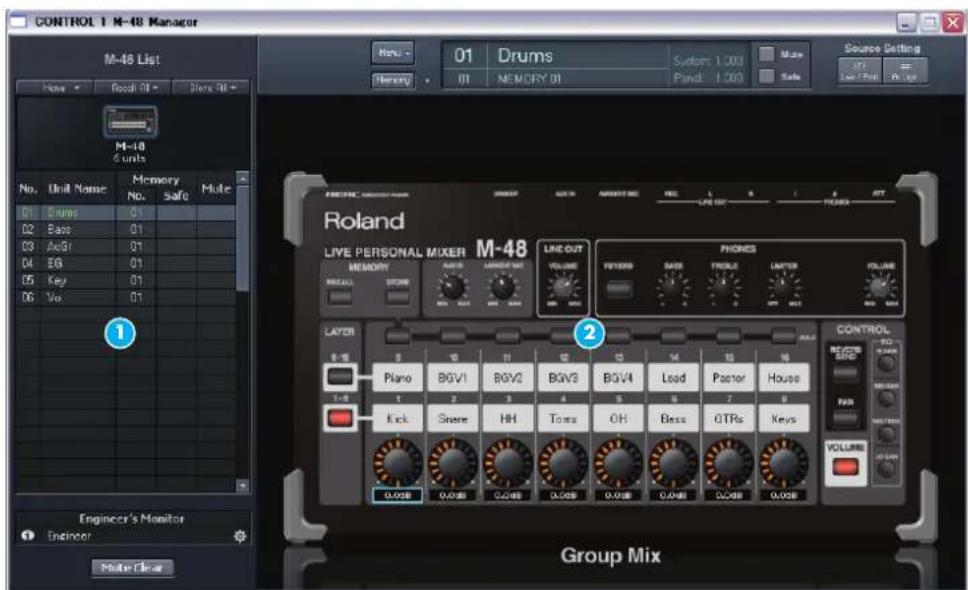Toggle the Pan control button
Image resolution: width=968 pixels, height=590 pixels.
[x=845, y=418]
